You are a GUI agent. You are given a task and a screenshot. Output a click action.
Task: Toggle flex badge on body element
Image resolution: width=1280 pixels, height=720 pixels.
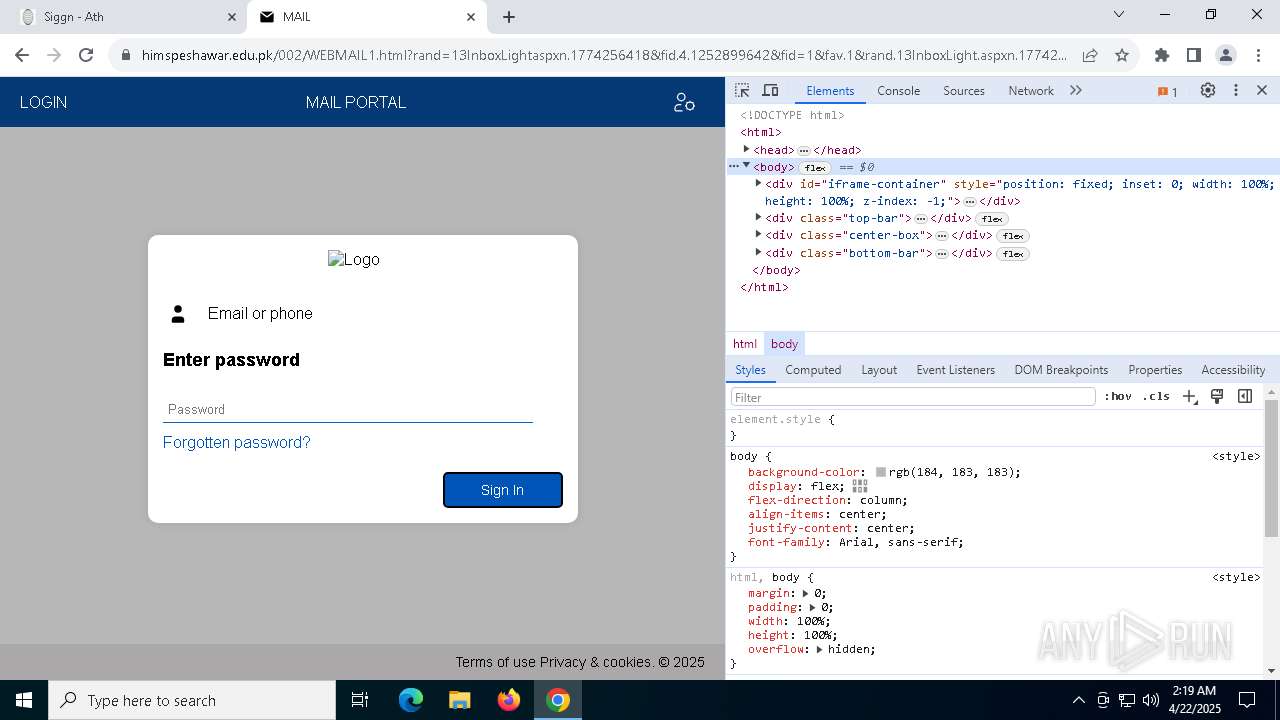pyautogui.click(x=815, y=168)
